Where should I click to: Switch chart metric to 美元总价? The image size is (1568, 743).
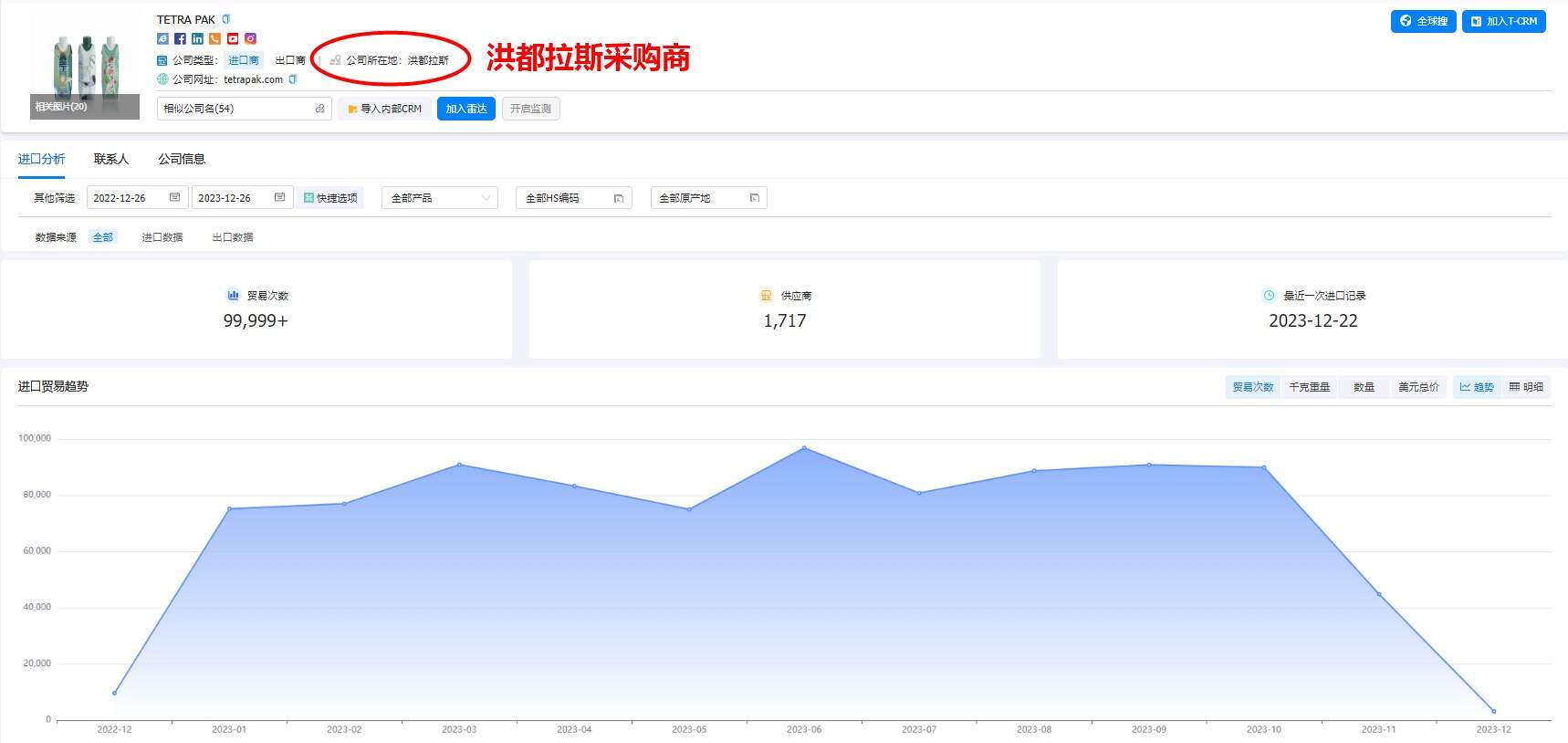(1418, 387)
